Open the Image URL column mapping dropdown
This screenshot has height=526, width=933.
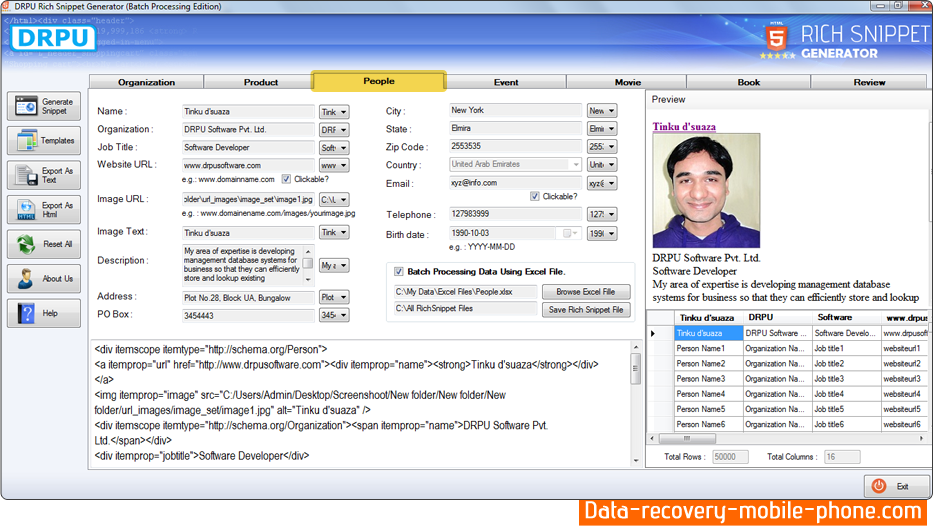pos(334,200)
